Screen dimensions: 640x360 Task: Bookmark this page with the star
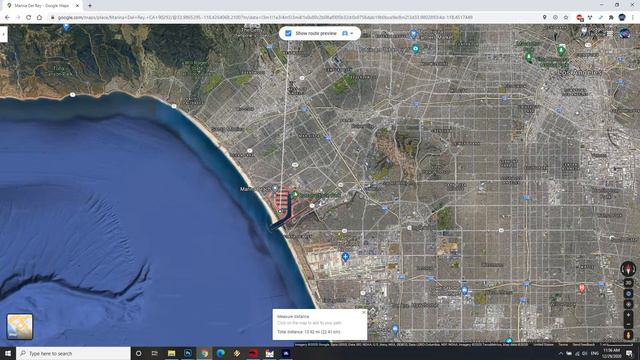click(x=566, y=18)
